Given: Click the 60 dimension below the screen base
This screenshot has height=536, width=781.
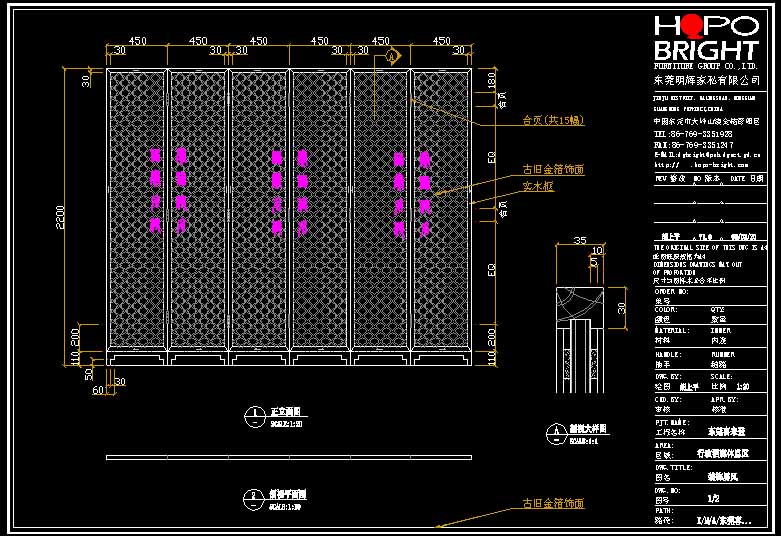Looking at the screenshot, I should 98,390.
